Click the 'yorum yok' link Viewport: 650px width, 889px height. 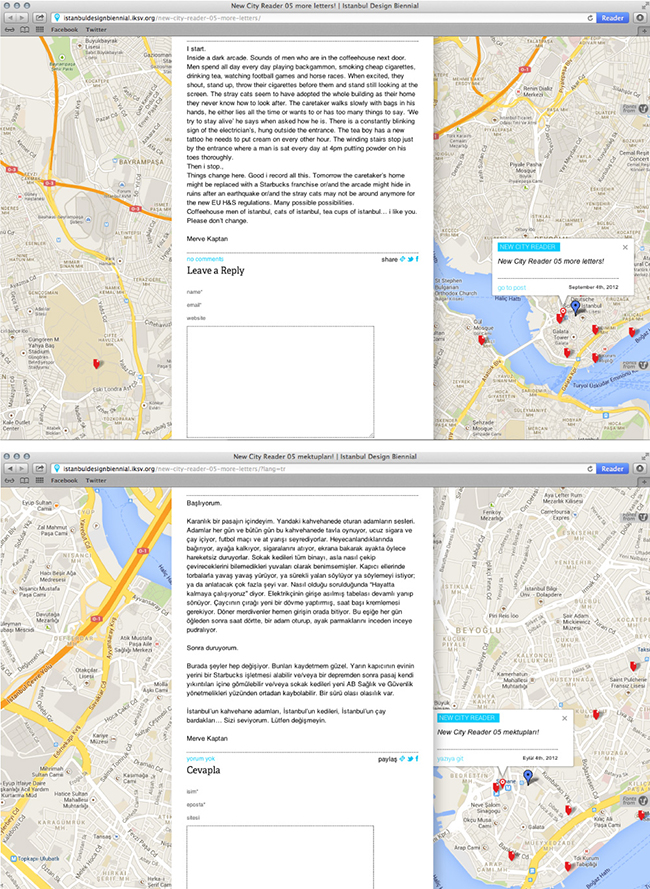[x=201, y=759]
